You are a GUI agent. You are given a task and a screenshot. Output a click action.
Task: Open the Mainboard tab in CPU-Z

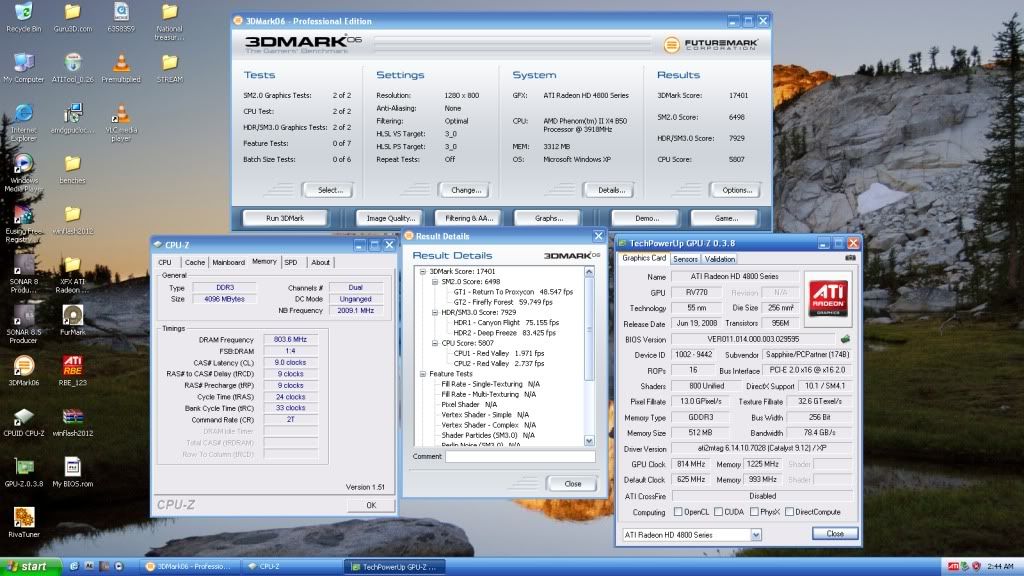tap(229, 263)
